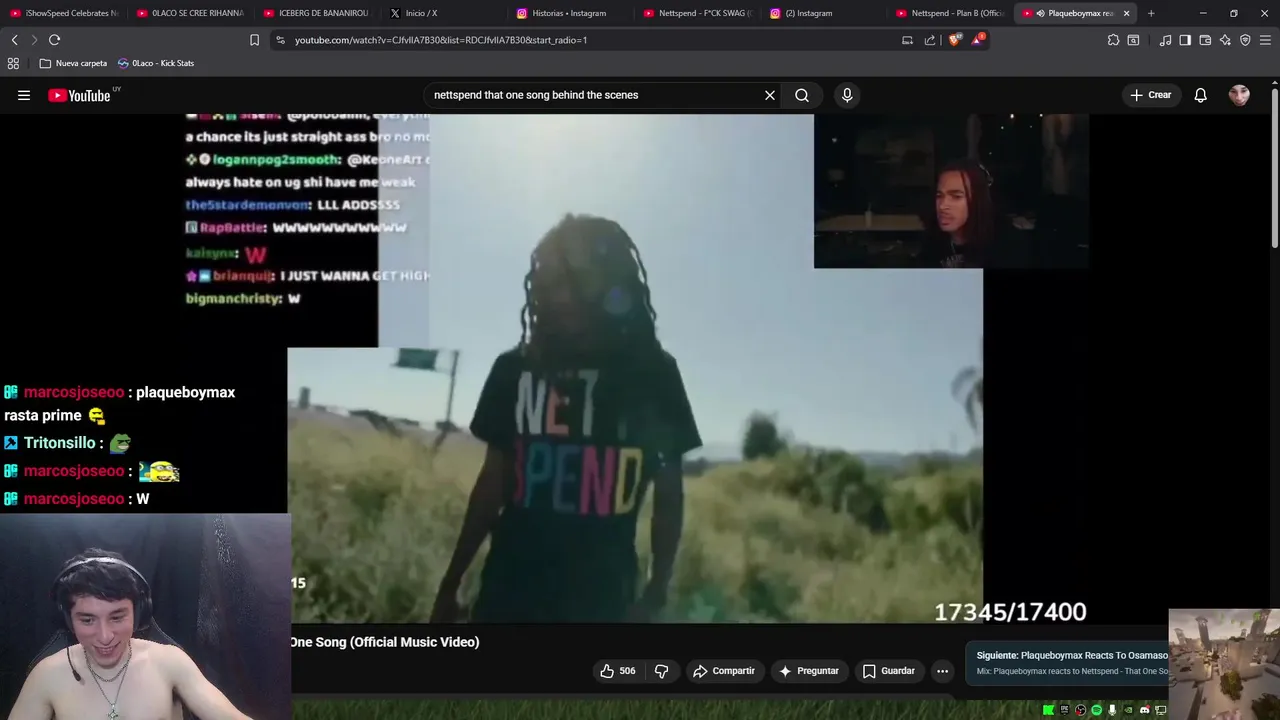
Task: Open the Nueva carpeta bookmarks folder
Action: tap(73, 63)
